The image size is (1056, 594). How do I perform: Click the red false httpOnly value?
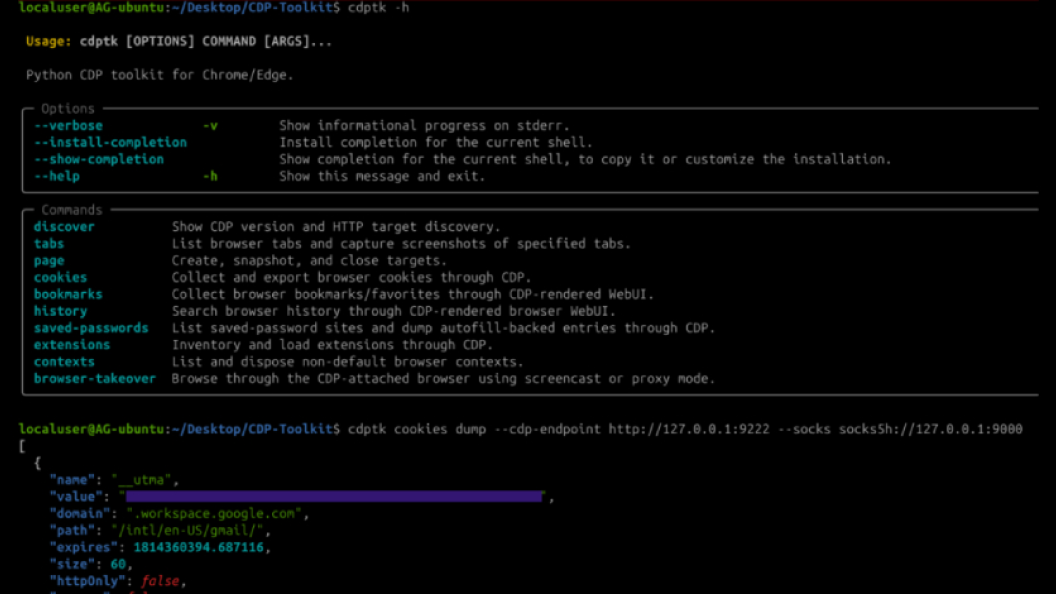tap(160, 581)
